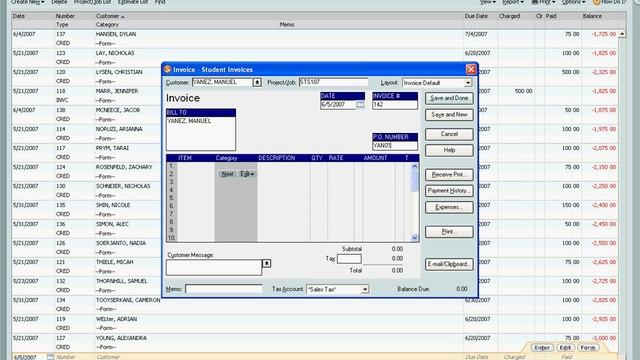Click the Expenses button
Viewport: 640px width, 360px height.
(x=449, y=207)
